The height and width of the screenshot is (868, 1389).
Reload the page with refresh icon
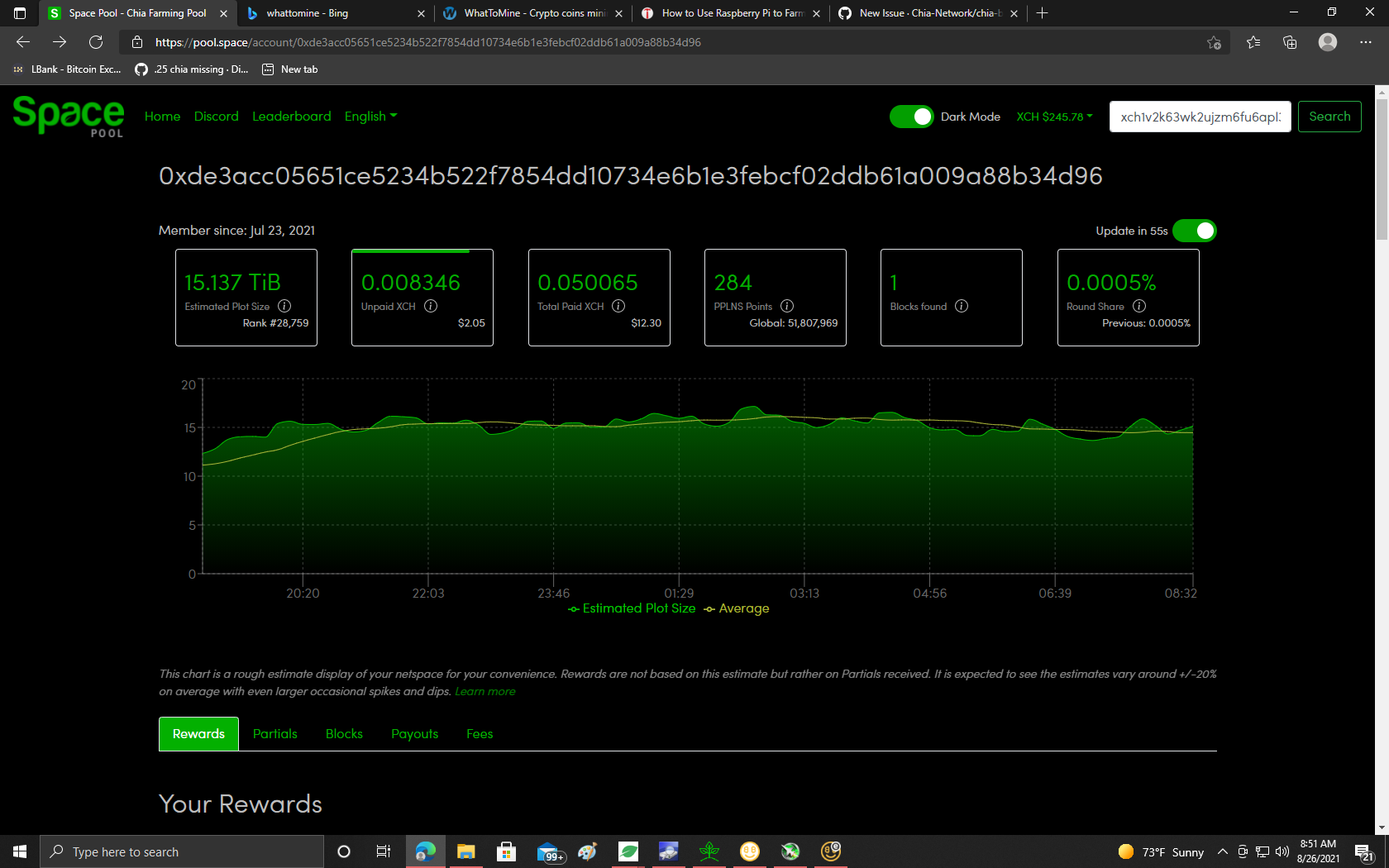pos(96,42)
